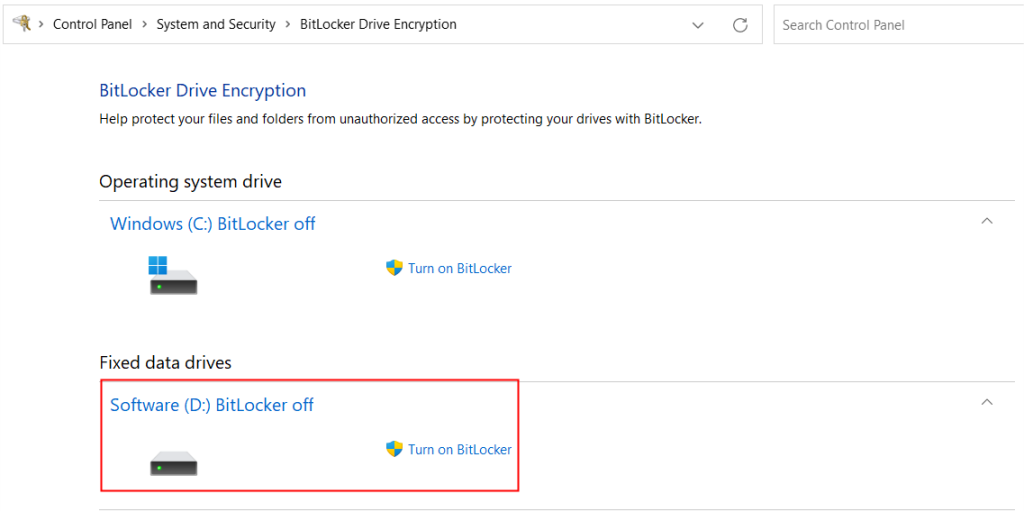The image size is (1024, 512).
Task: Turn on BitLocker for Windows (C:)
Action: click(x=459, y=268)
